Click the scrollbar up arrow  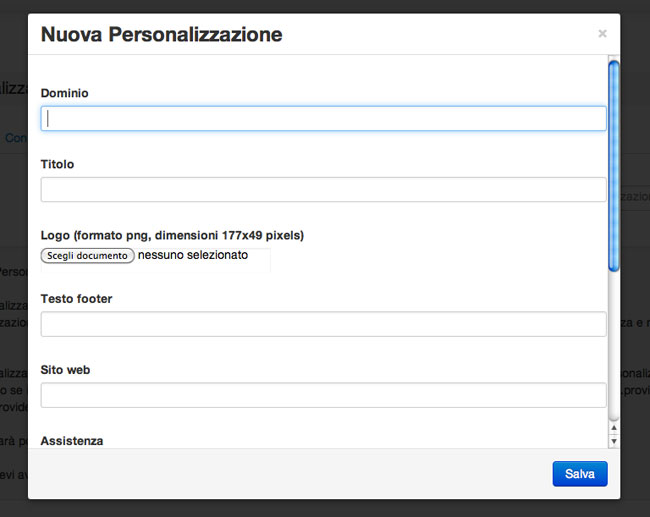614,428
